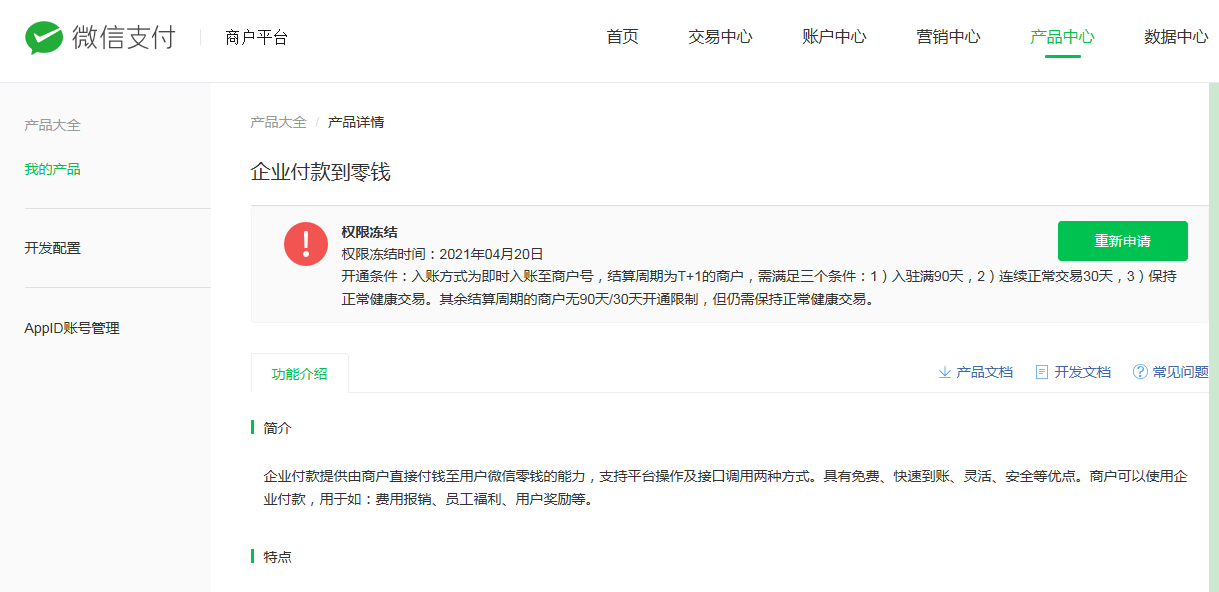Screen dimensions: 1219x592
Task: Click the WeChat Pay logo icon
Action: click(44, 38)
